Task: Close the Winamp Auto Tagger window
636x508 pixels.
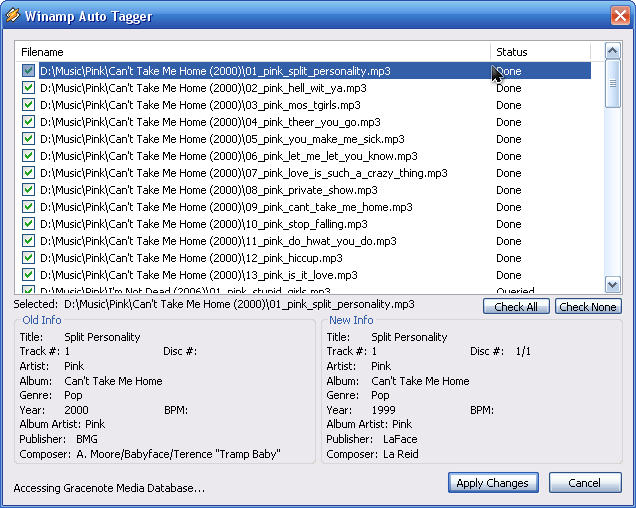Action: [x=620, y=16]
